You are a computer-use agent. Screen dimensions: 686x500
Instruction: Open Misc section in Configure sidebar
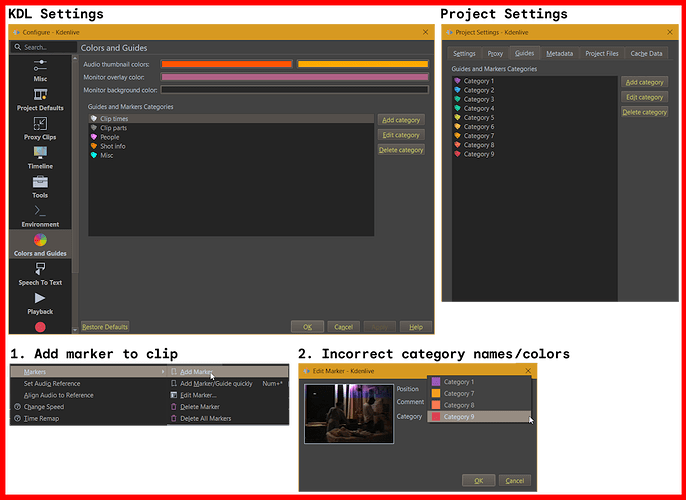pyautogui.click(x=40, y=70)
